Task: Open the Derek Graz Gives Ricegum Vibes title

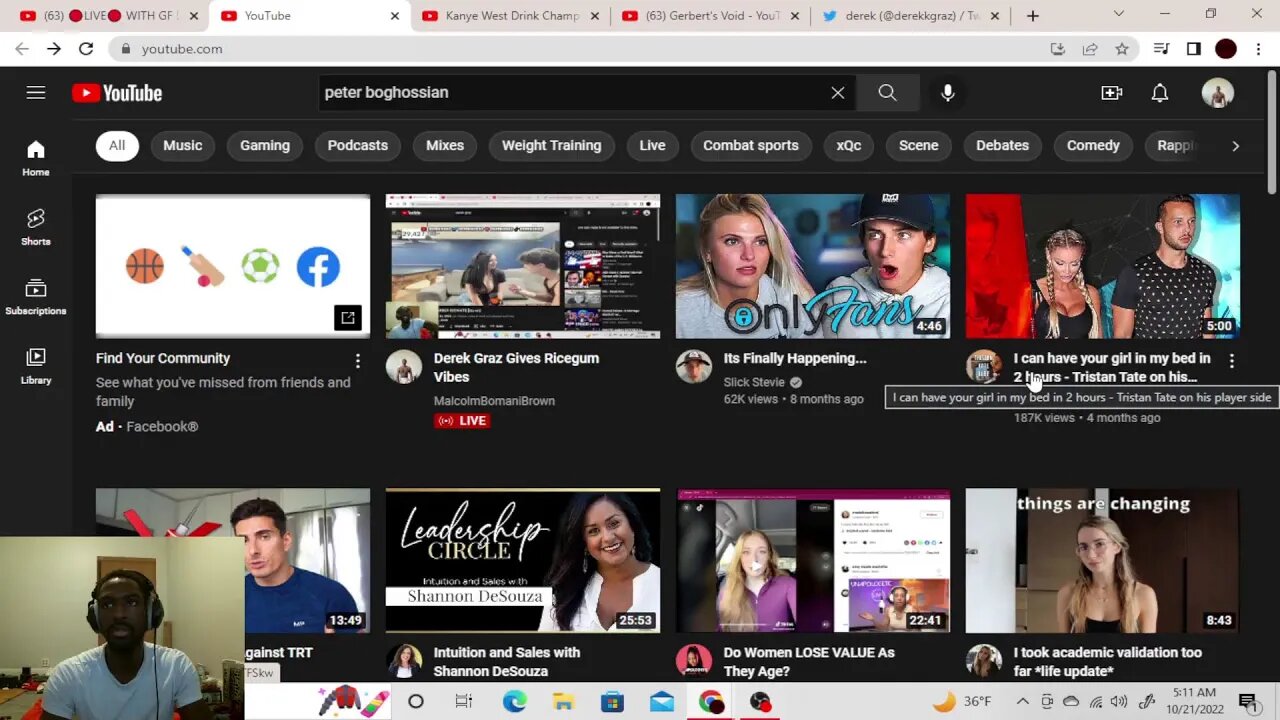Action: pyautogui.click(x=516, y=367)
